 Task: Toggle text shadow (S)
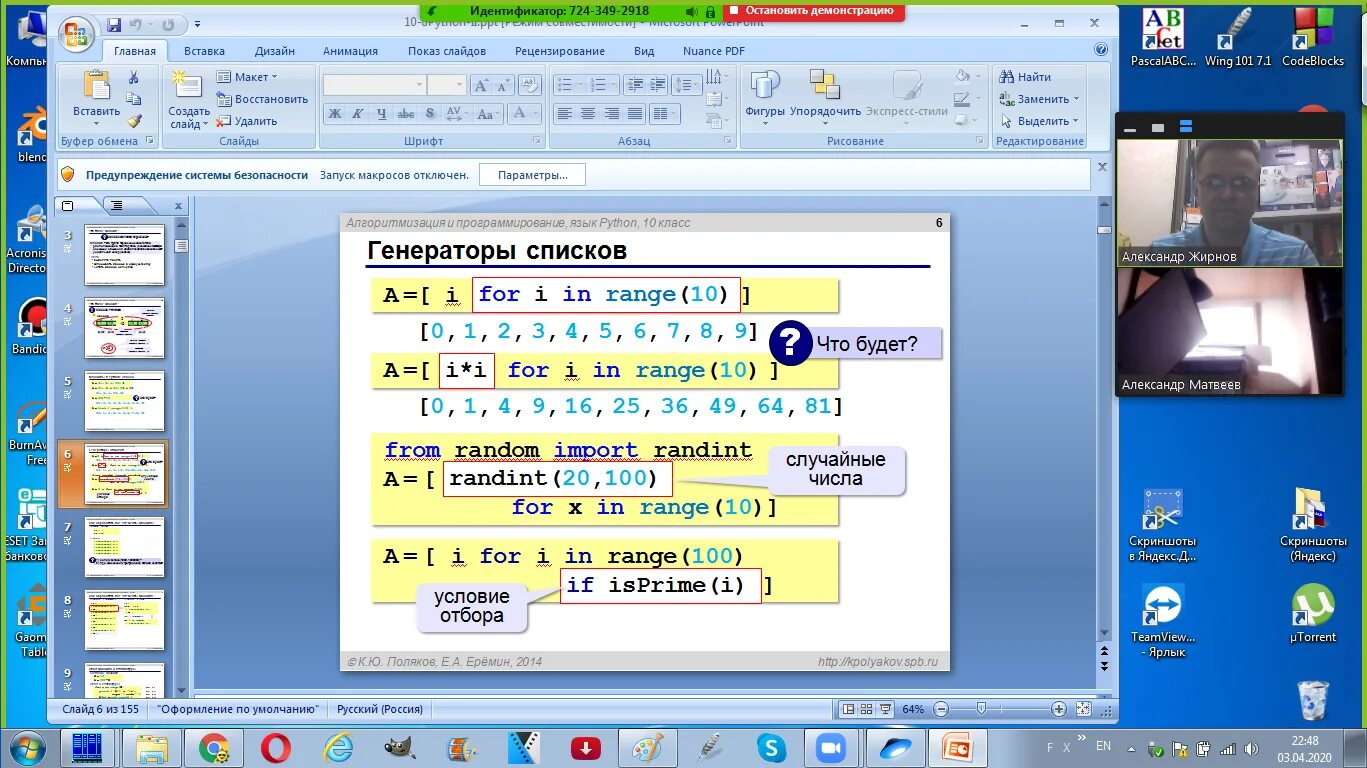click(429, 114)
